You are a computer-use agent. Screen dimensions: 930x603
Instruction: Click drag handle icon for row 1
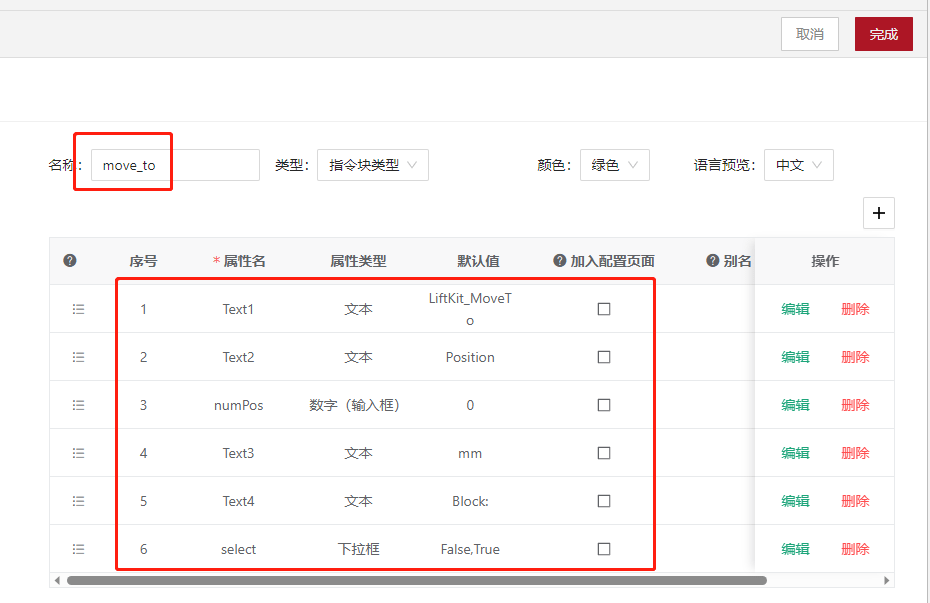[79, 309]
